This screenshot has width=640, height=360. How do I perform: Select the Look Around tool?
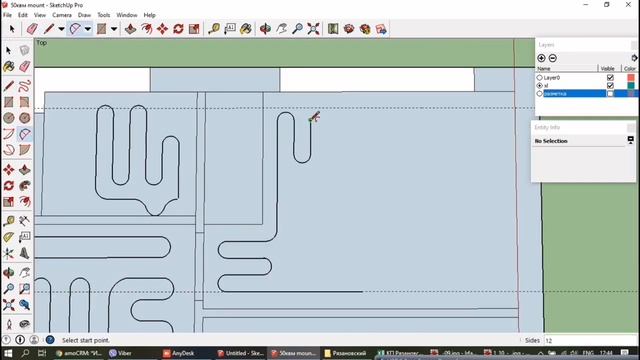pos(24,324)
